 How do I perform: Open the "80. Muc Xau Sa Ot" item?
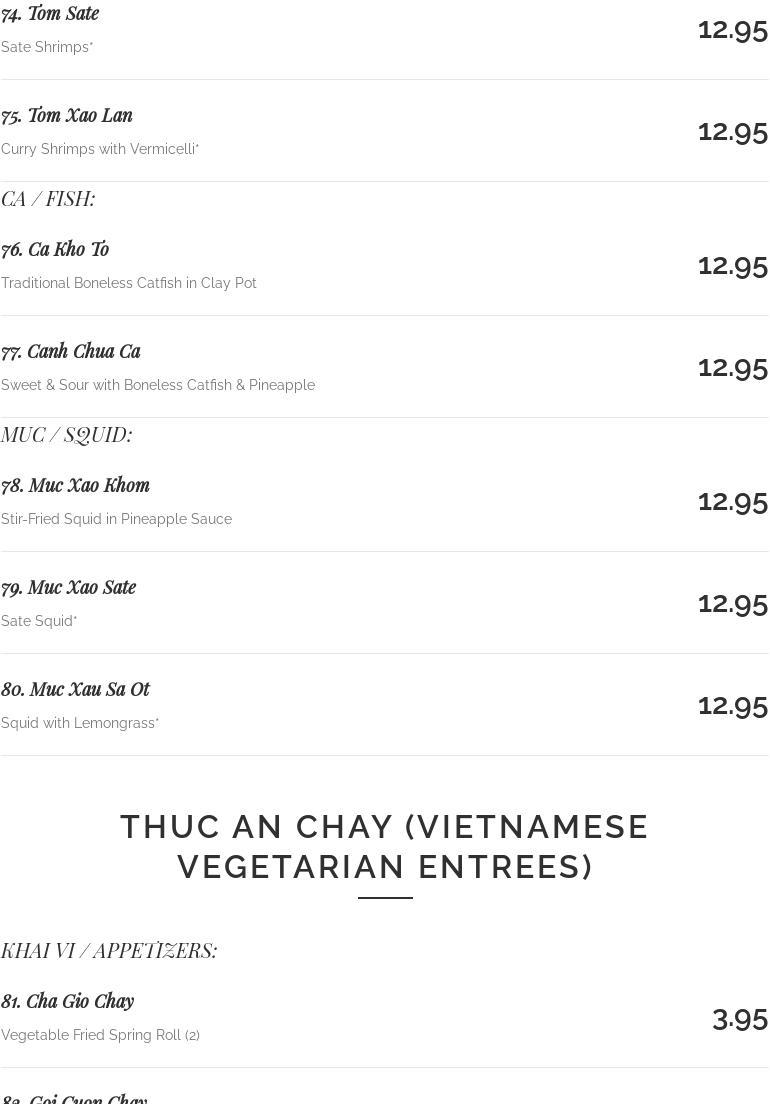[75, 689]
